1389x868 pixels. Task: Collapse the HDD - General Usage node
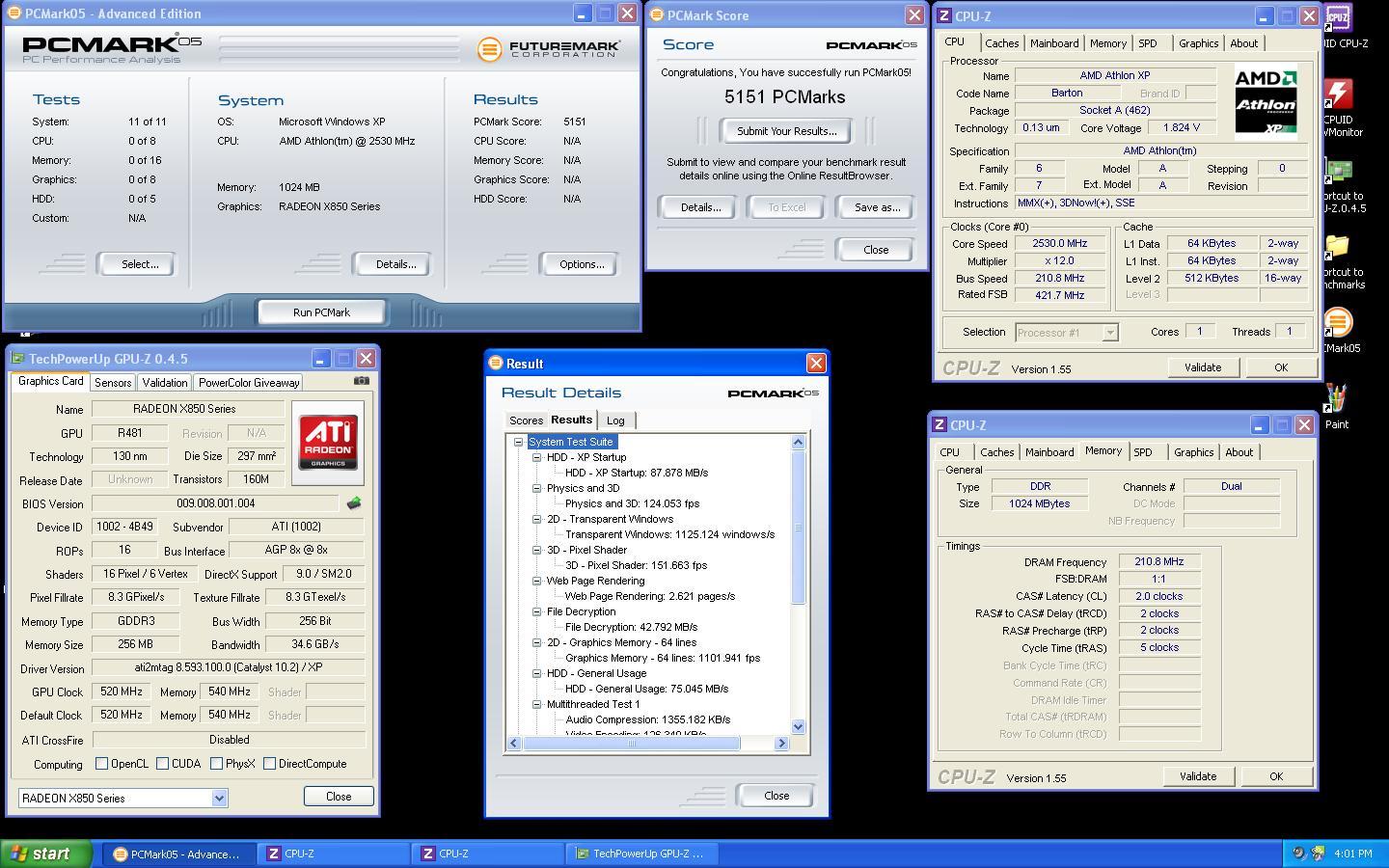(536, 673)
